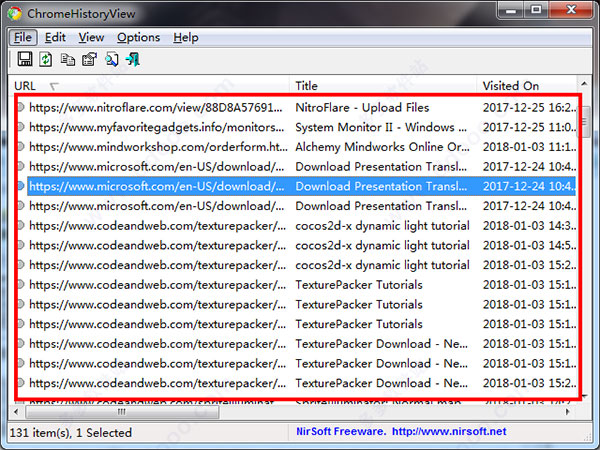
Task: Click the ChromeHistoryView title bar app icon
Action: [x=15, y=13]
